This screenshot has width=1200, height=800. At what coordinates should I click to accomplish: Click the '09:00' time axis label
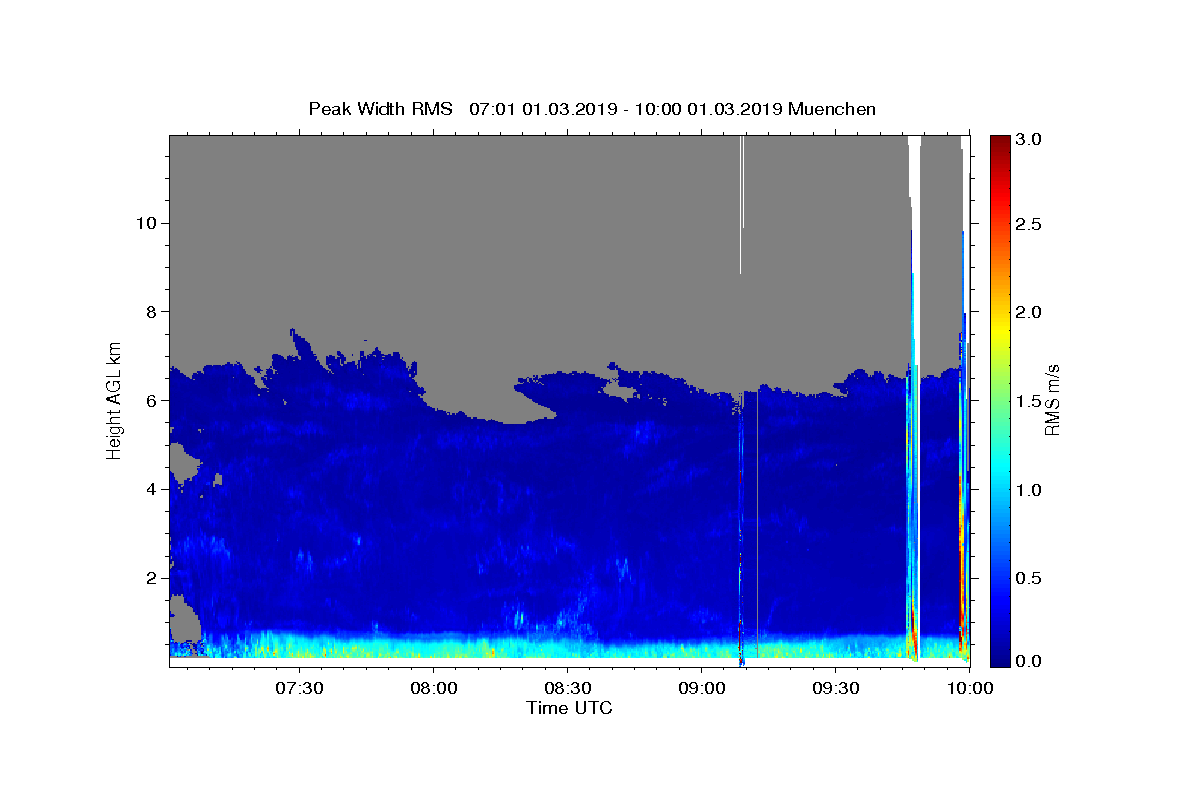point(702,689)
